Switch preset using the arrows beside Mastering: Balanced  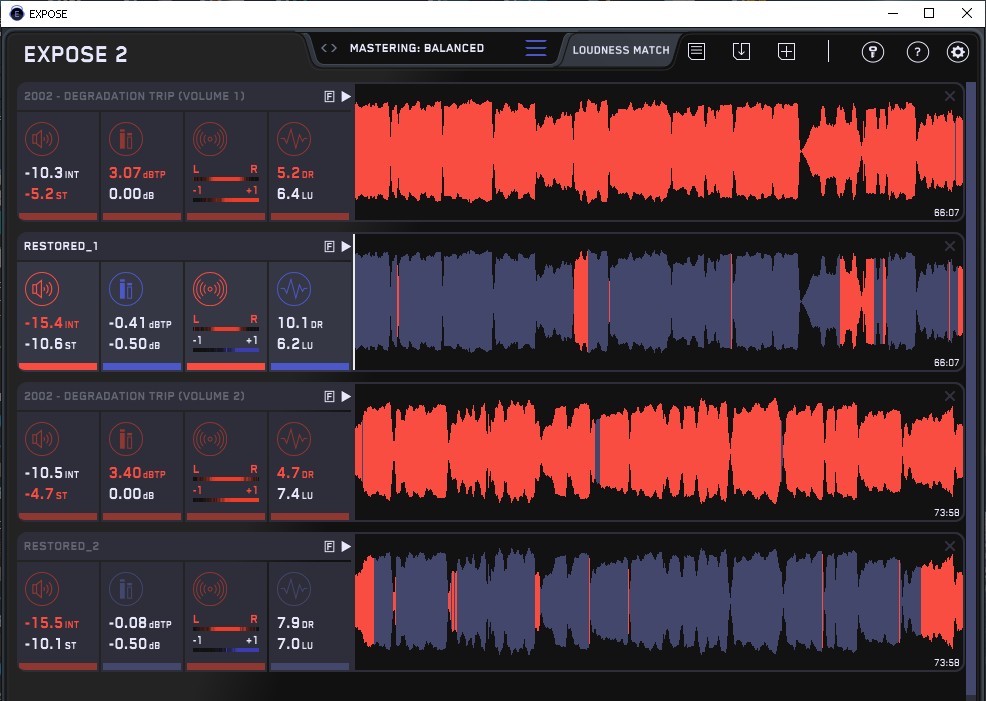pos(329,48)
